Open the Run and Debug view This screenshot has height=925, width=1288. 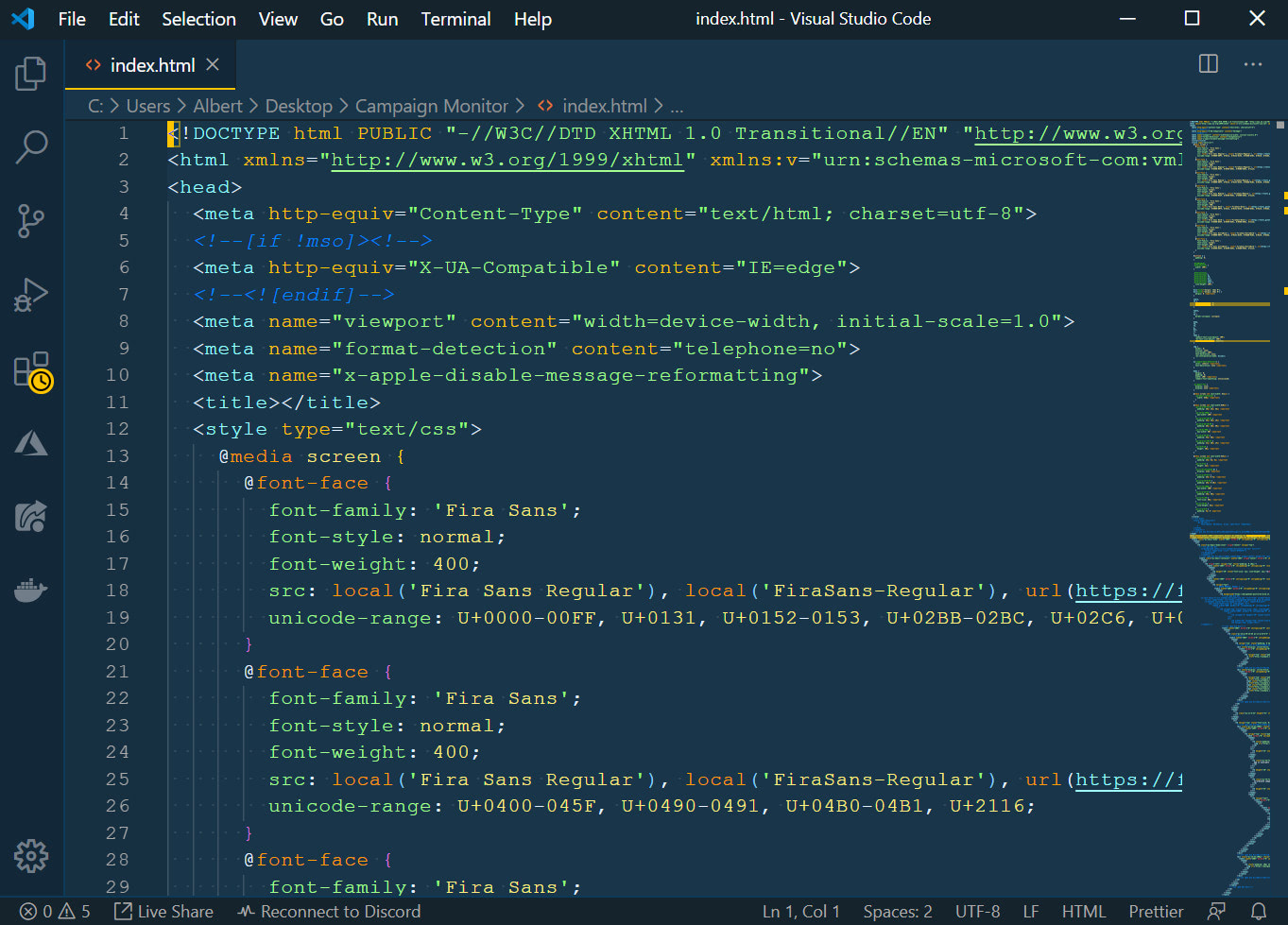31,295
